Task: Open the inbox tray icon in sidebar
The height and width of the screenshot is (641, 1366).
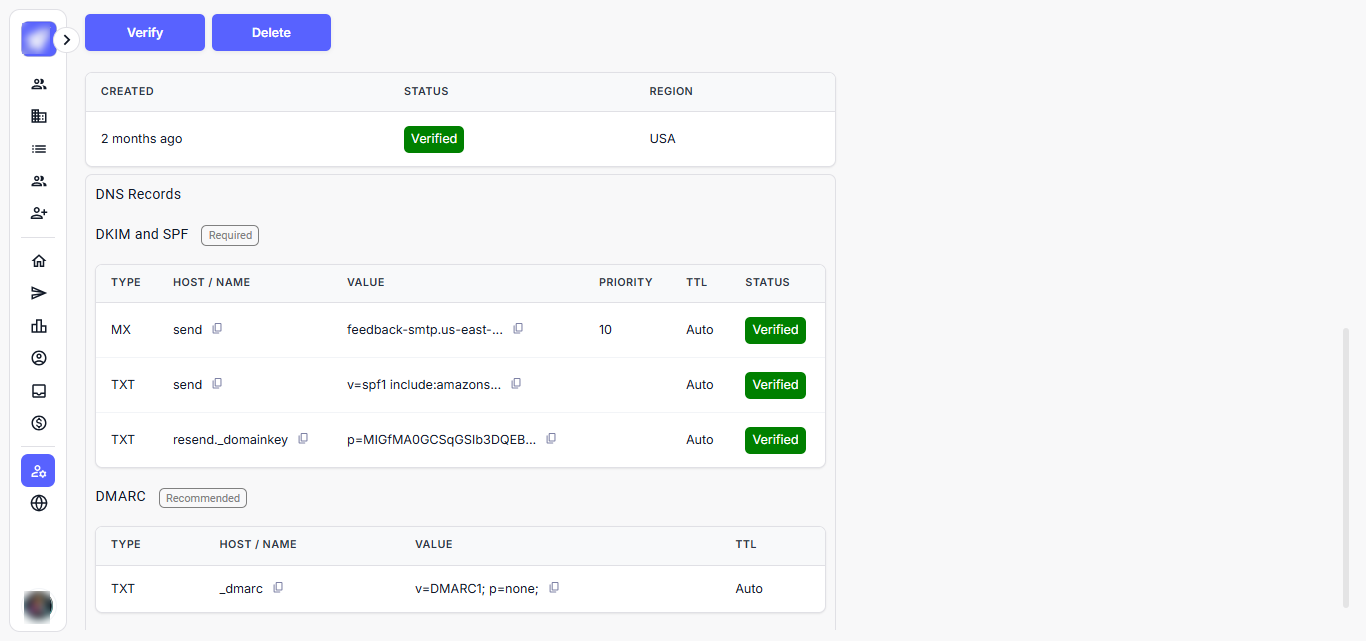Action: point(39,391)
